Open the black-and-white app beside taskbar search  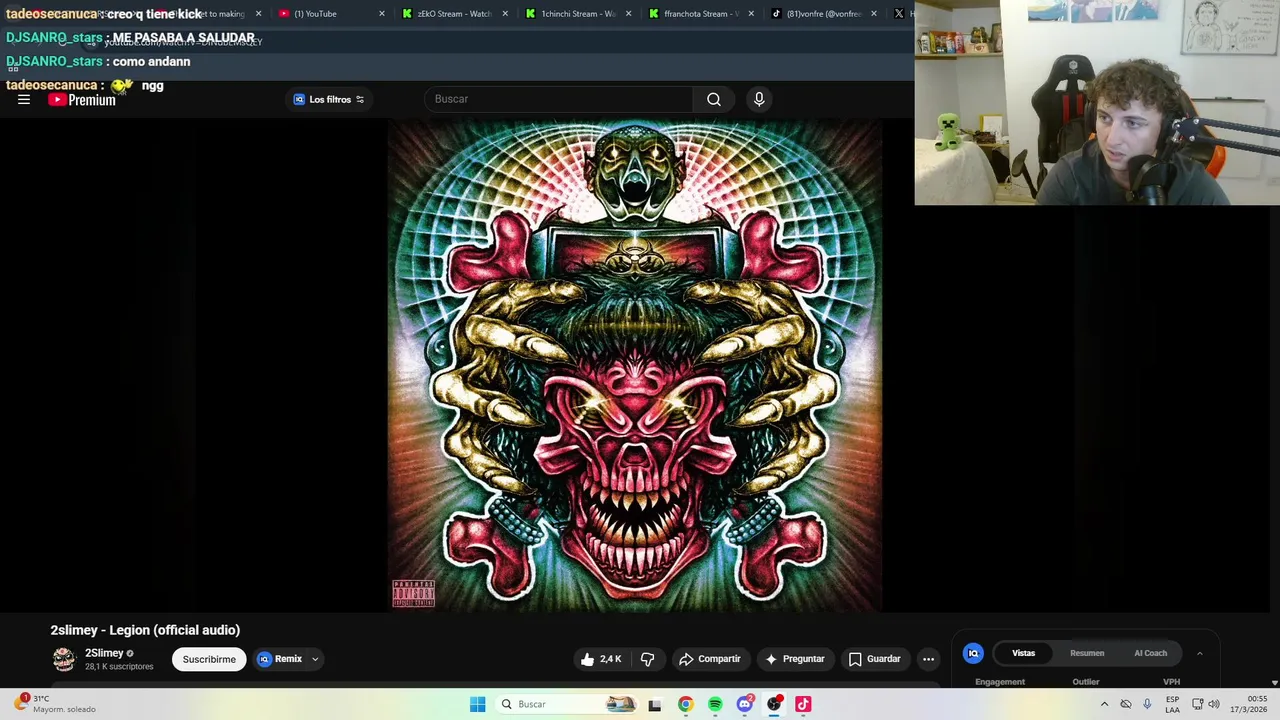click(x=654, y=704)
